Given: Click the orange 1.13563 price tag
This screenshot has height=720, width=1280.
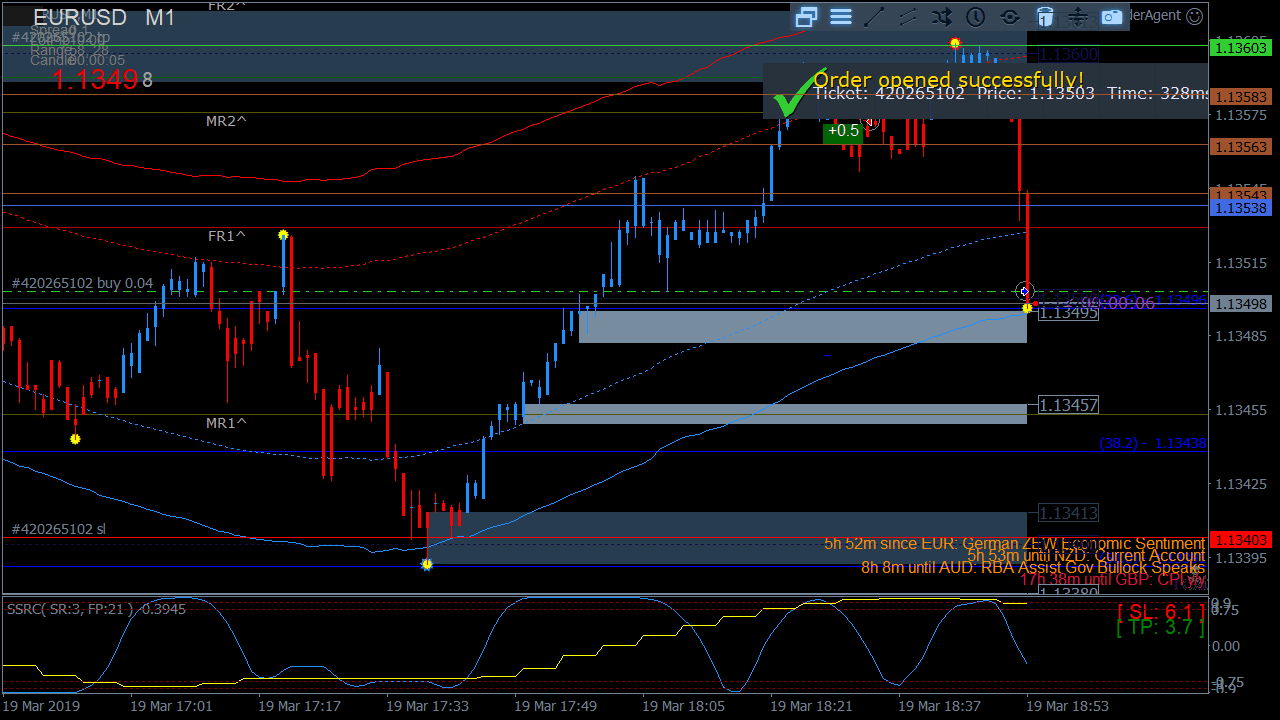Looking at the screenshot, I should click(x=1240, y=147).
